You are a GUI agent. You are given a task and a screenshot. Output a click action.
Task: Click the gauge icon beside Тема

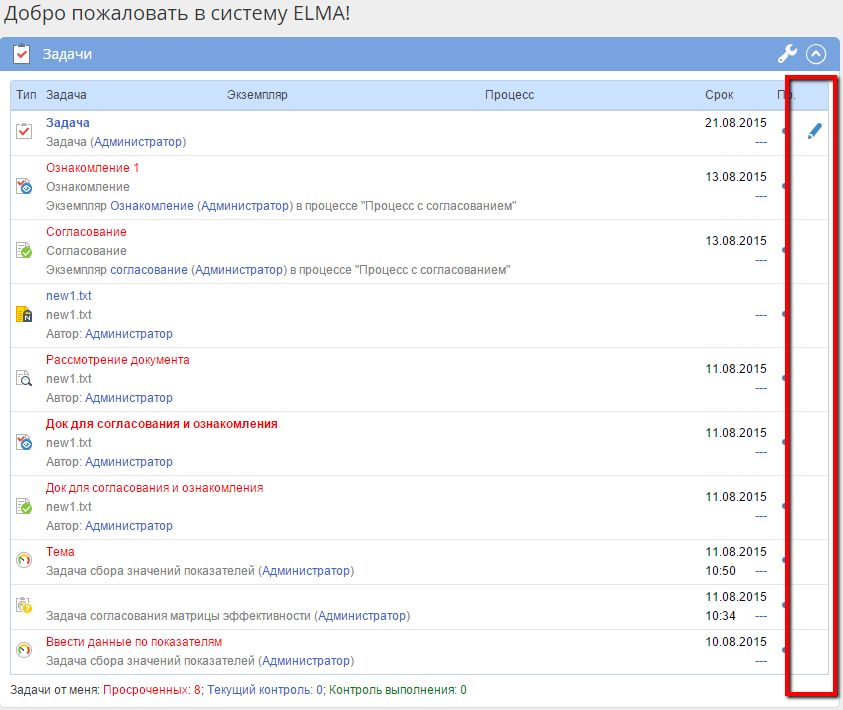tap(25, 561)
